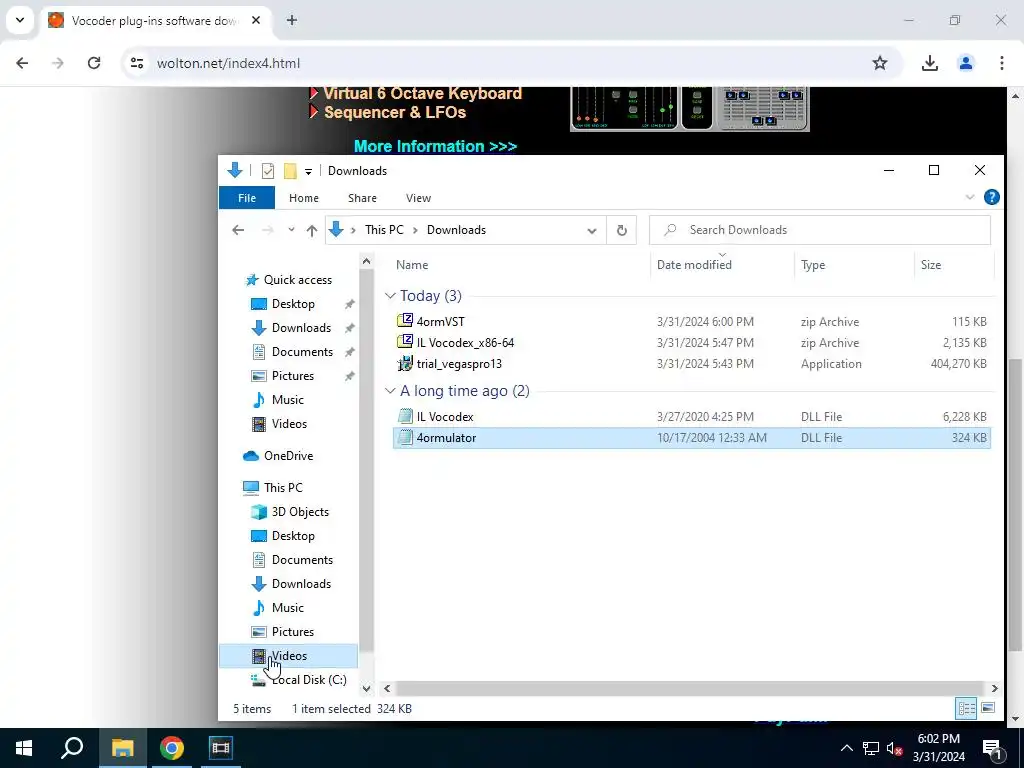
Task: Open the muted volume tray icon
Action: (894, 748)
